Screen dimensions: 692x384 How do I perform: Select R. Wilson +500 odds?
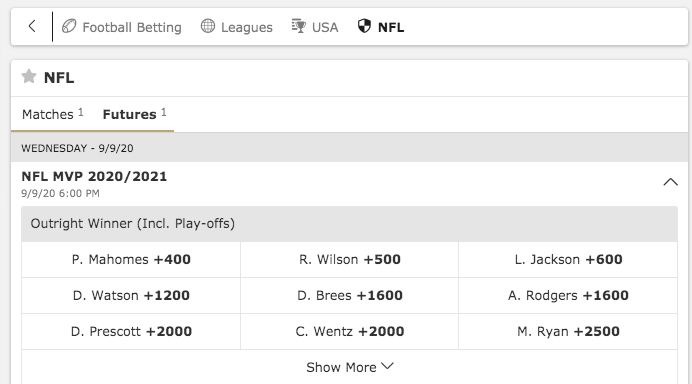click(x=350, y=260)
